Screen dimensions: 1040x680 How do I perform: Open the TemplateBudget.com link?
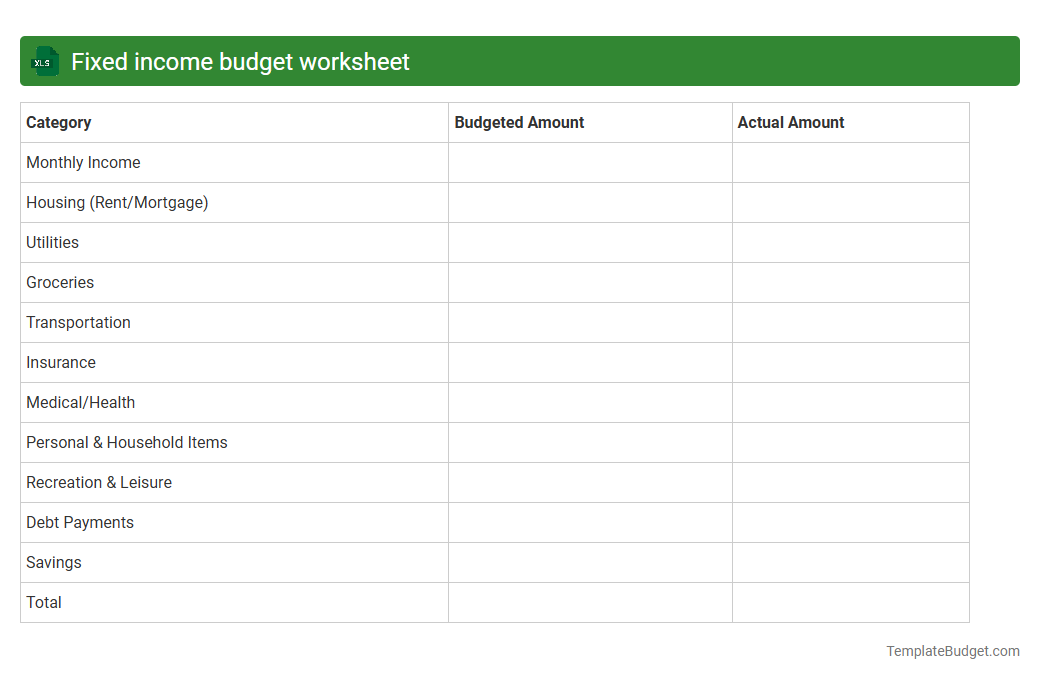tap(952, 651)
